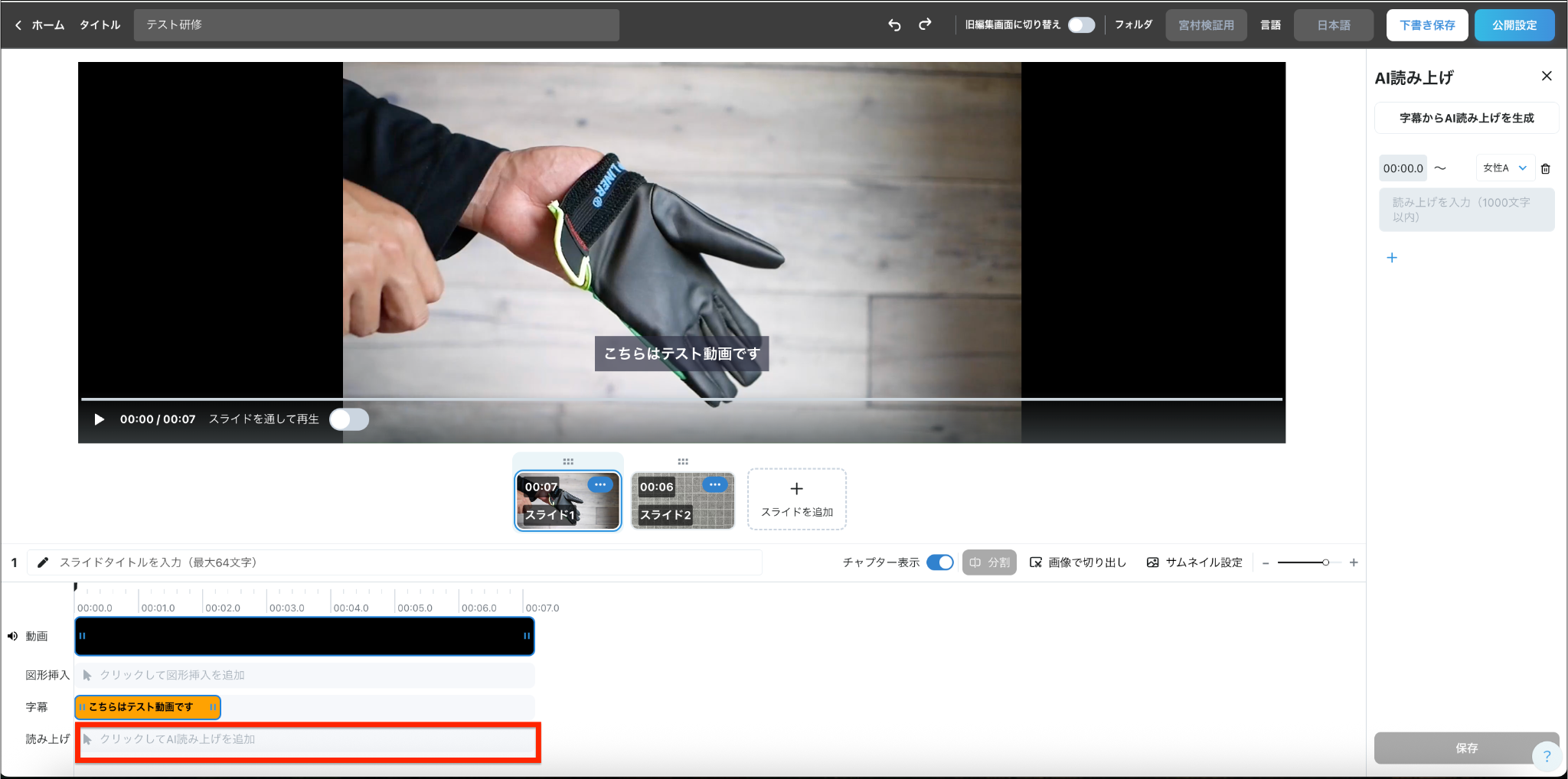Play the video preview
The width and height of the screenshot is (1568, 779).
coord(99,419)
